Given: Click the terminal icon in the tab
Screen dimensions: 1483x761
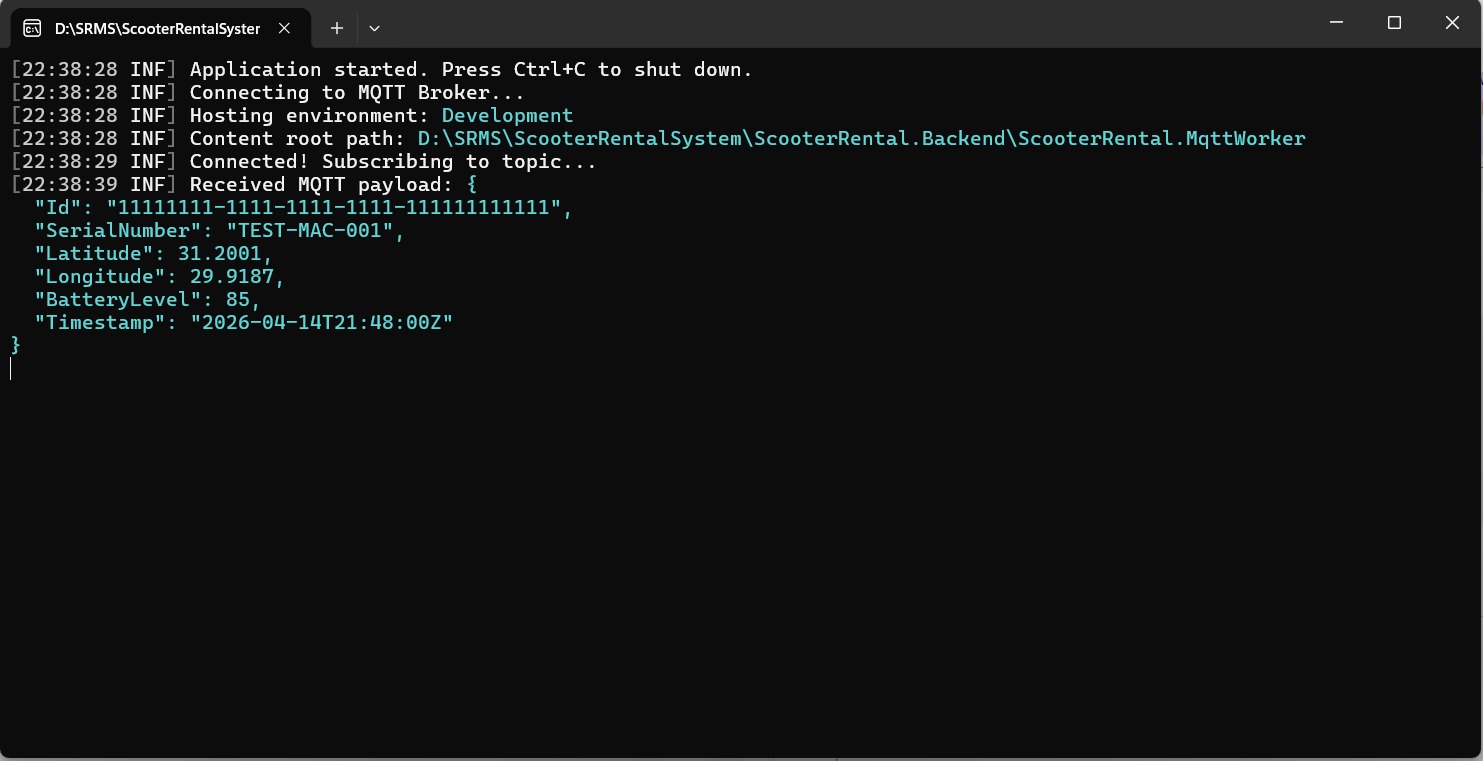Looking at the screenshot, I should pyautogui.click(x=32, y=28).
